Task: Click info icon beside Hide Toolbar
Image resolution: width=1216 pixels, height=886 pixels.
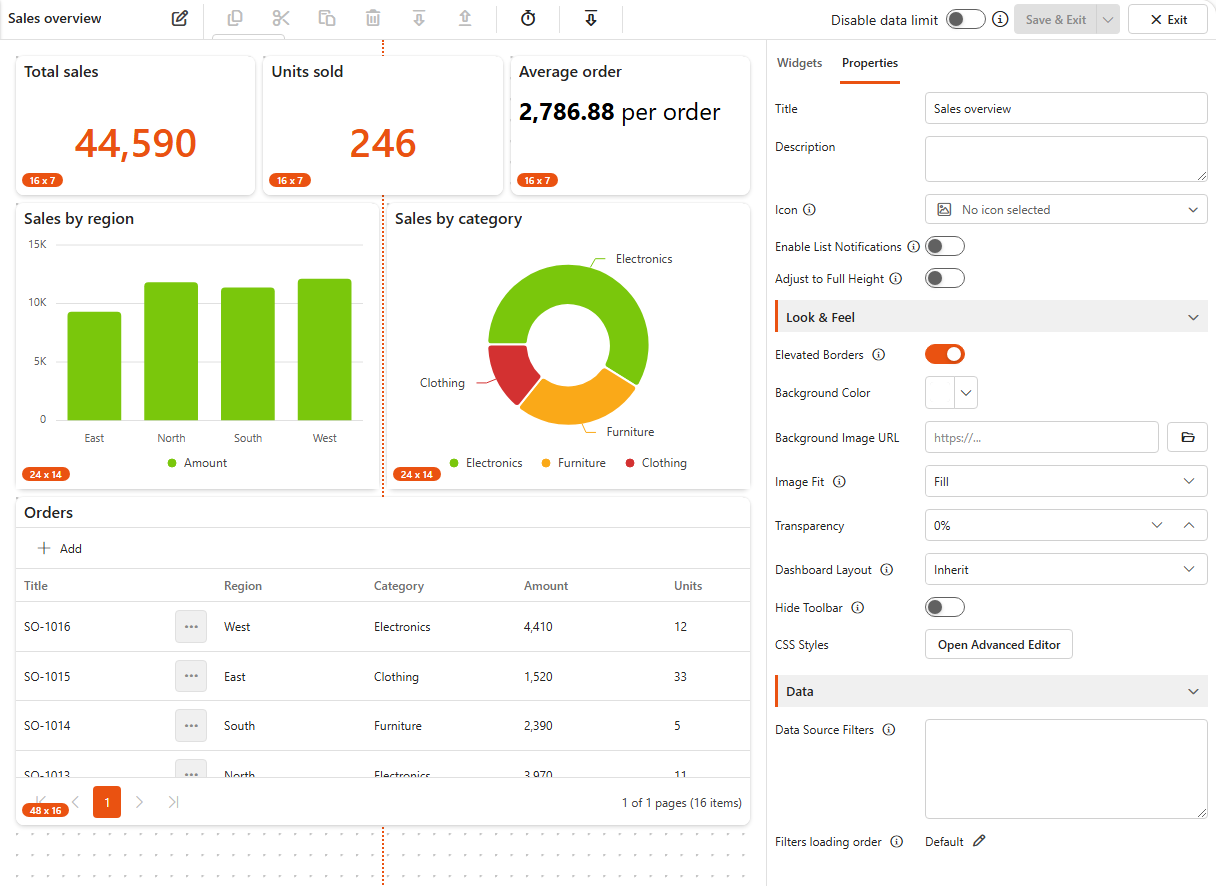Action: (857, 608)
